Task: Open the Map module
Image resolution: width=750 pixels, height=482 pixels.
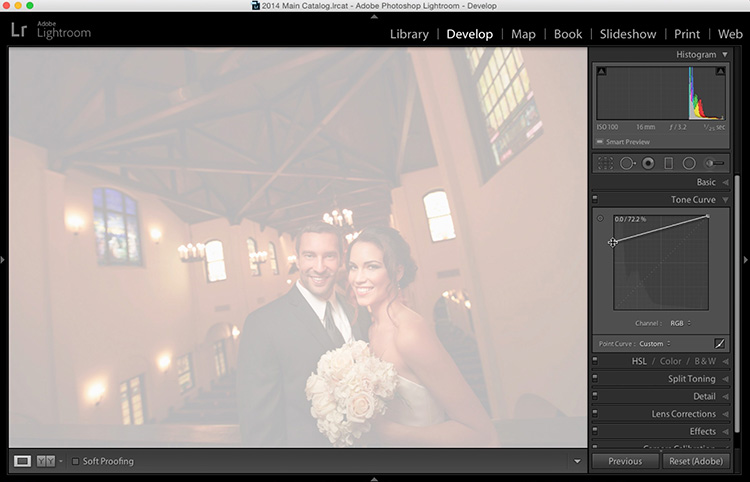Action: click(x=523, y=34)
